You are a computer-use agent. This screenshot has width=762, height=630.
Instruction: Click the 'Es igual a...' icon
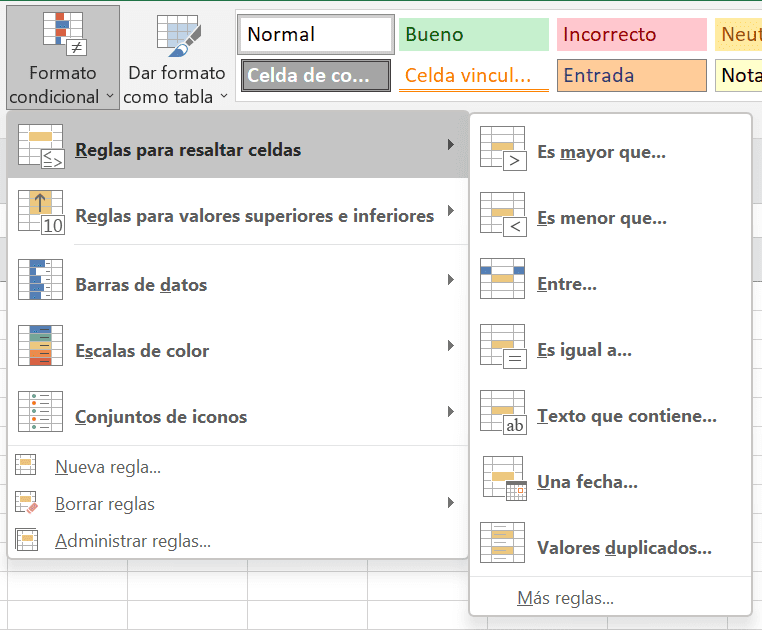click(x=502, y=350)
